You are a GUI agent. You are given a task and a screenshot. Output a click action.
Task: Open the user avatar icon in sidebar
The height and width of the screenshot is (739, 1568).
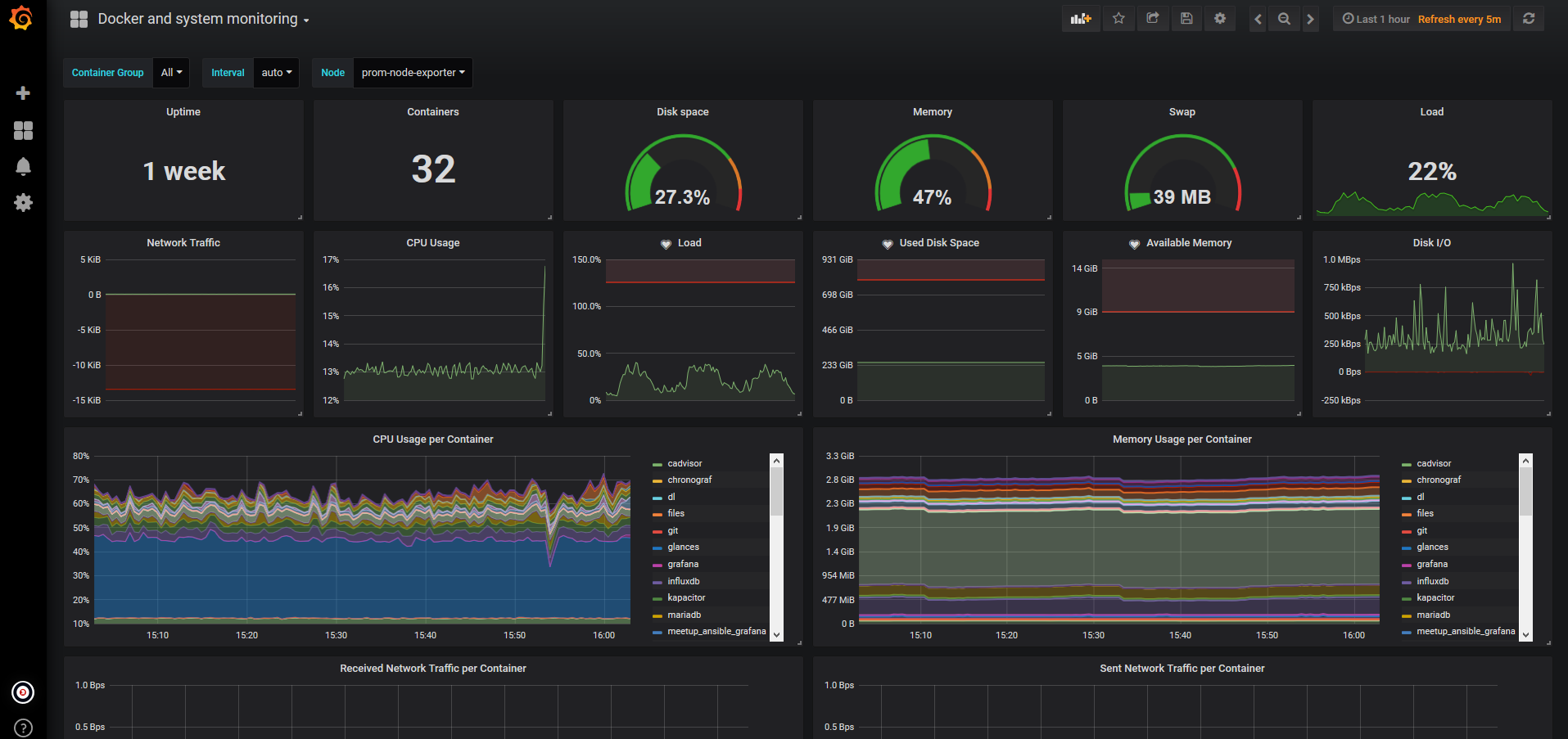[23, 692]
